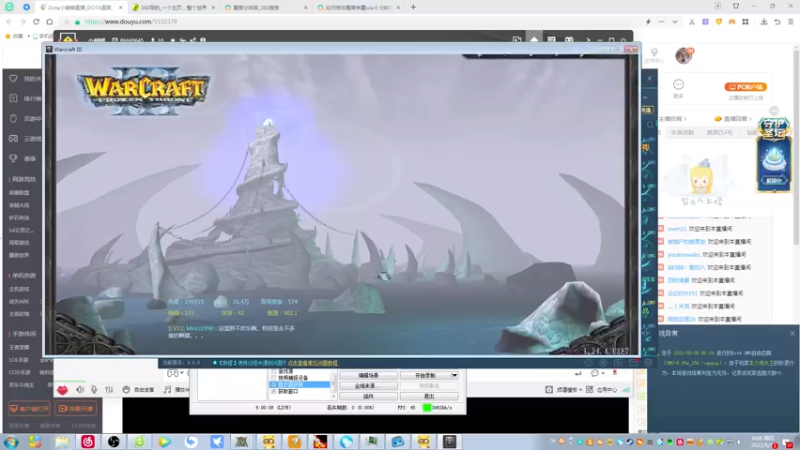Click the source list scrollbar in the capture dialog
The width and height of the screenshot is (800, 450).
334,384
